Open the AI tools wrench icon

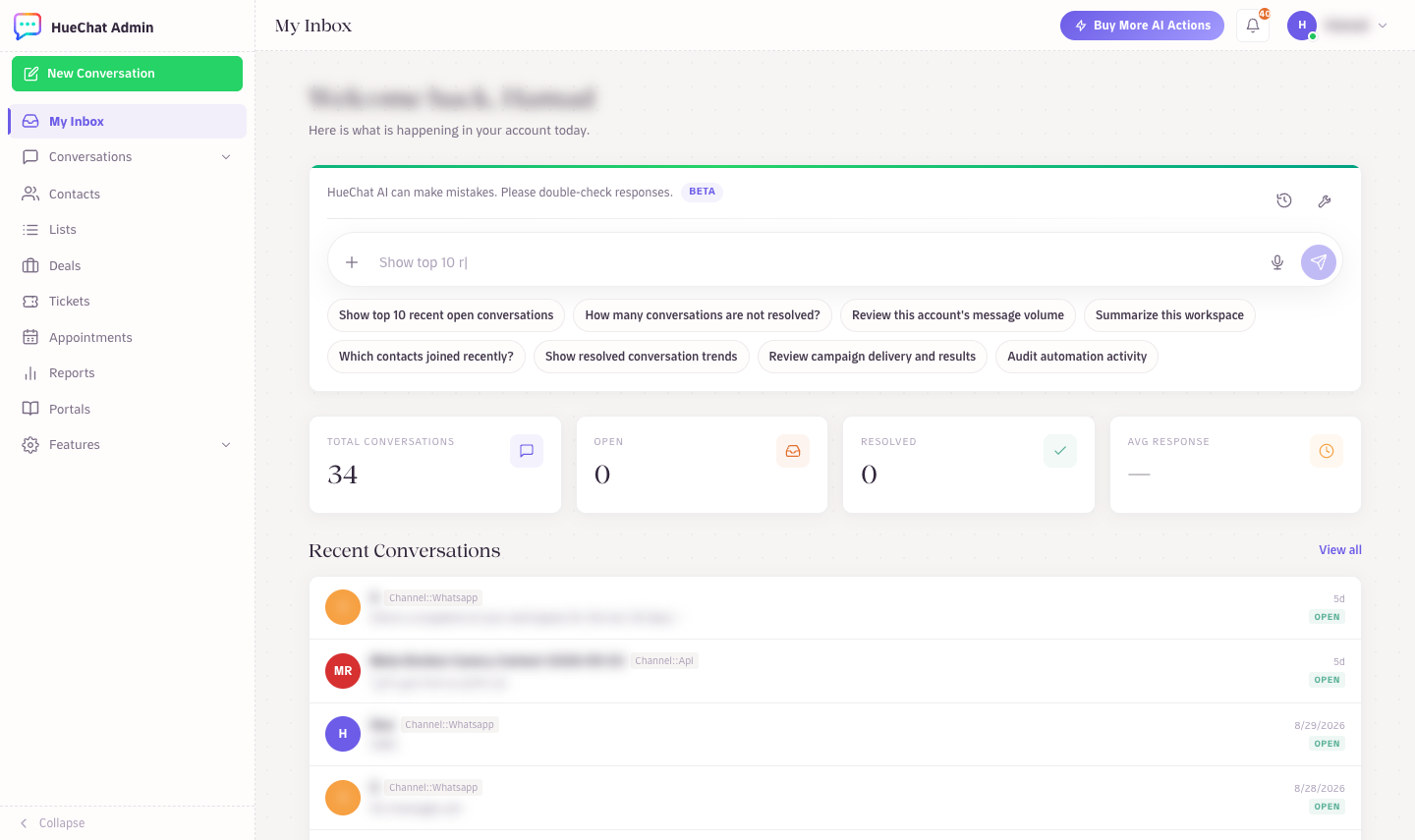tap(1325, 200)
